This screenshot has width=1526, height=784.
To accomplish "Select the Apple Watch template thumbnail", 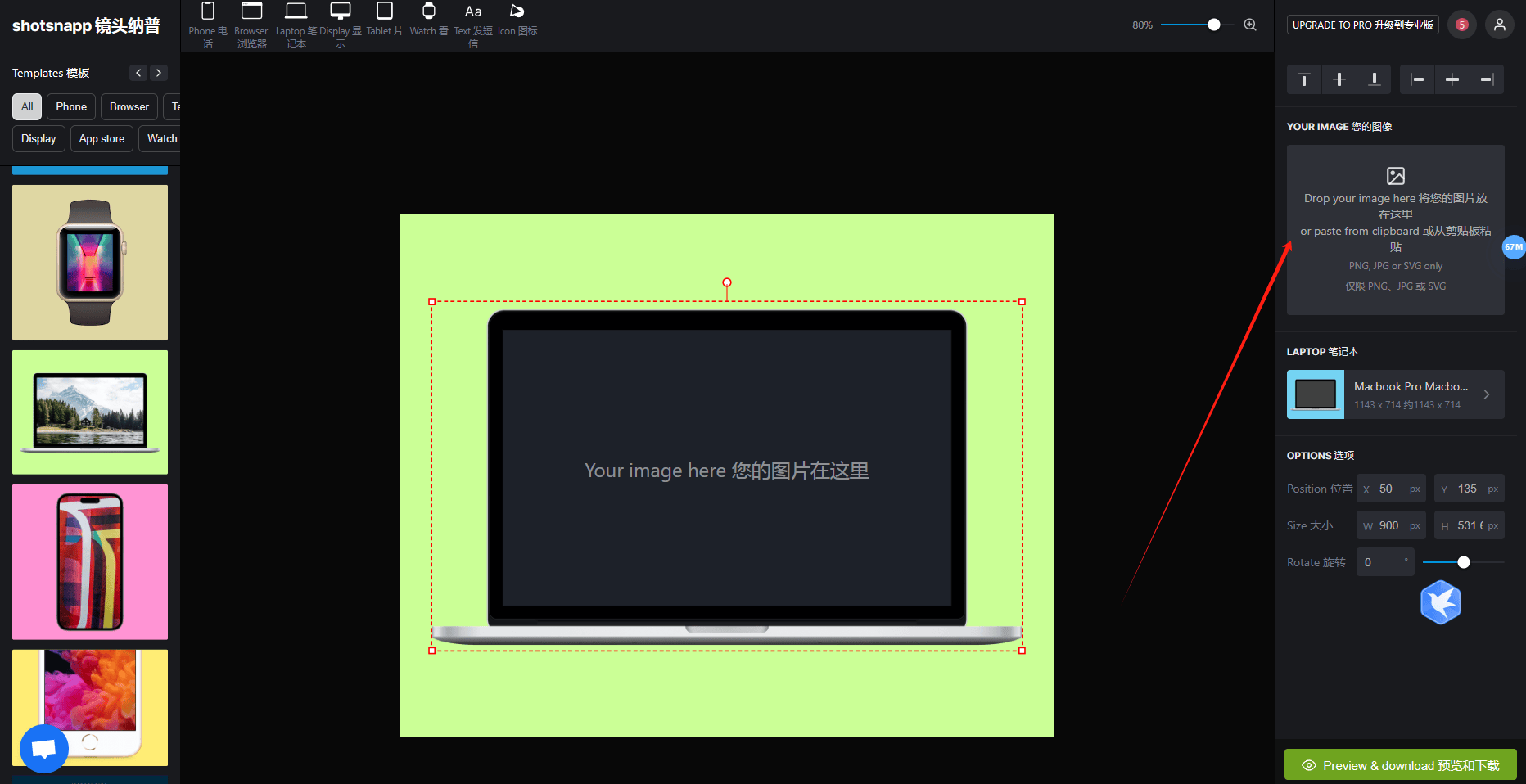I will (x=90, y=262).
